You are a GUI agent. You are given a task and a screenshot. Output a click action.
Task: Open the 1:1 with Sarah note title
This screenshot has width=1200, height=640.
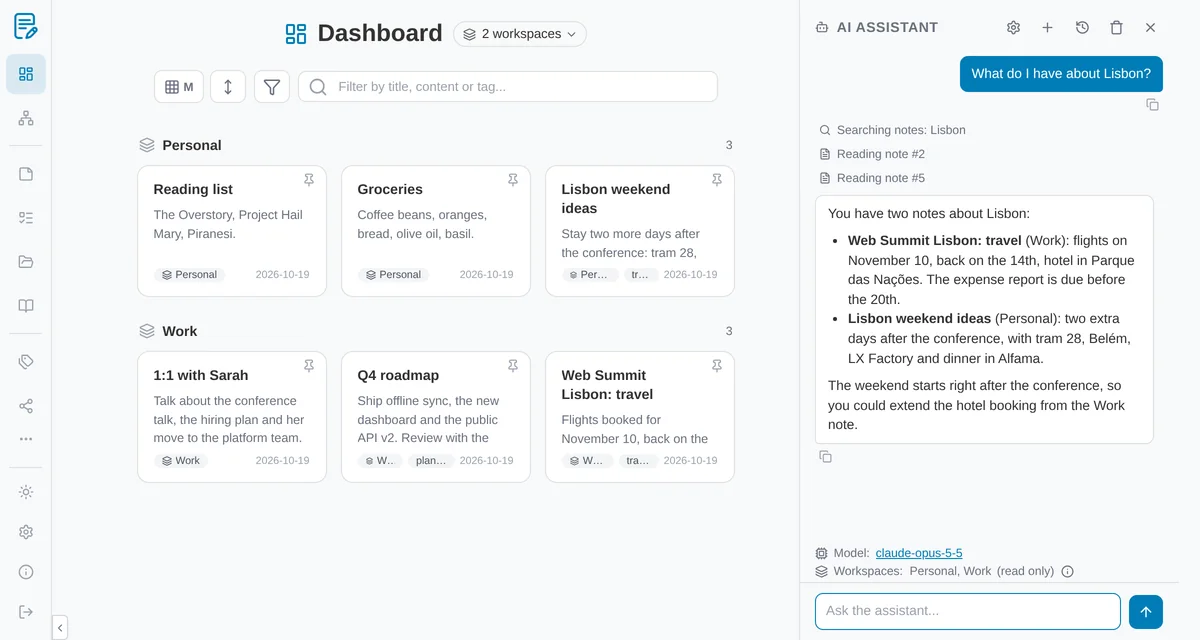(x=201, y=375)
